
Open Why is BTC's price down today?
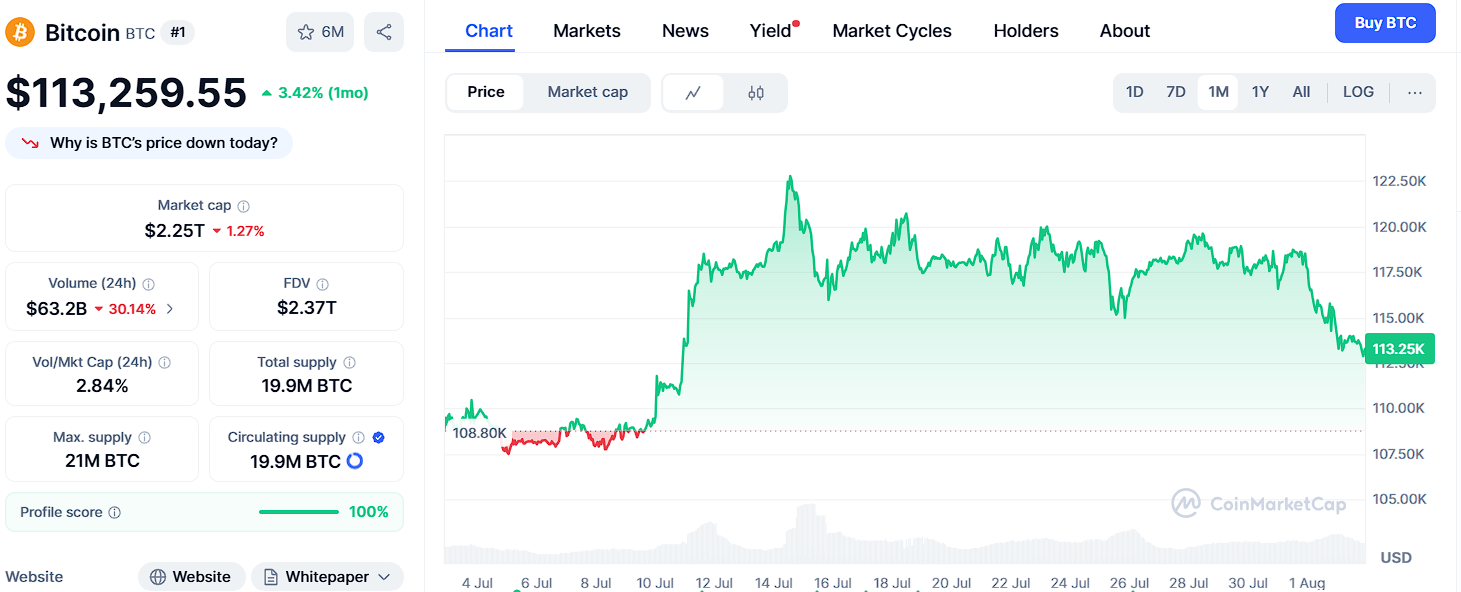pyautogui.click(x=149, y=143)
